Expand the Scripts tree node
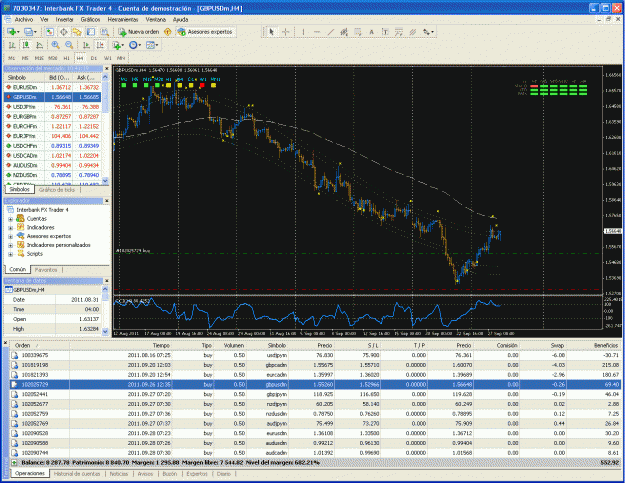This screenshot has height=483, width=625. [x=10, y=254]
